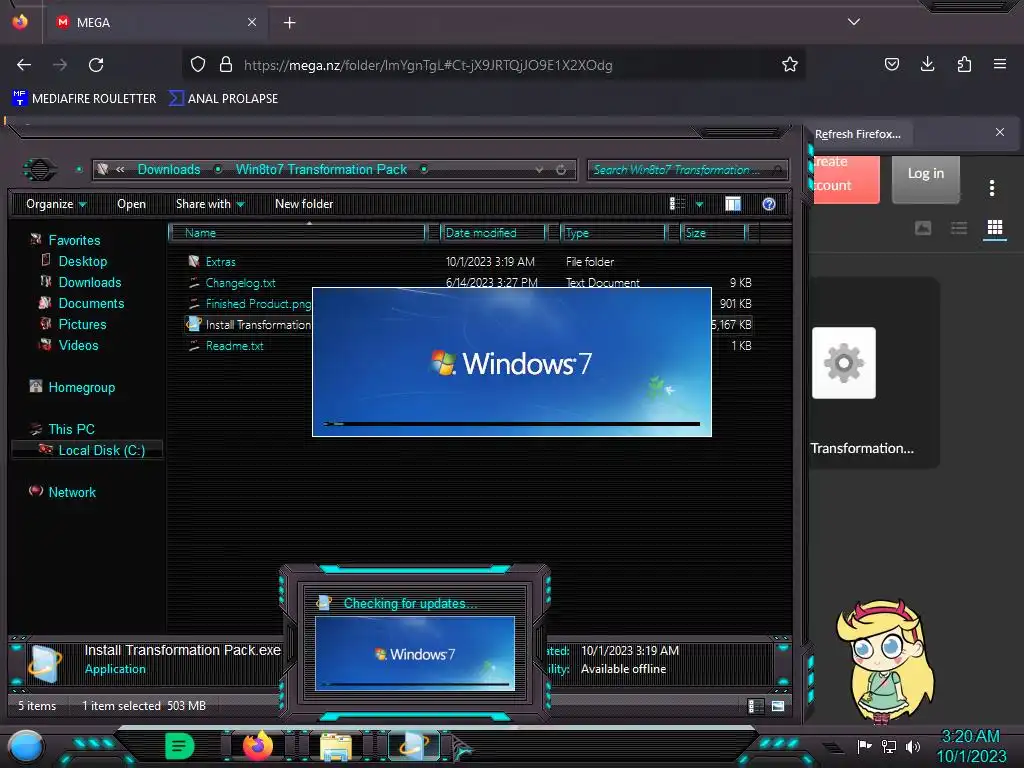View site lock security info

[x=226, y=64]
